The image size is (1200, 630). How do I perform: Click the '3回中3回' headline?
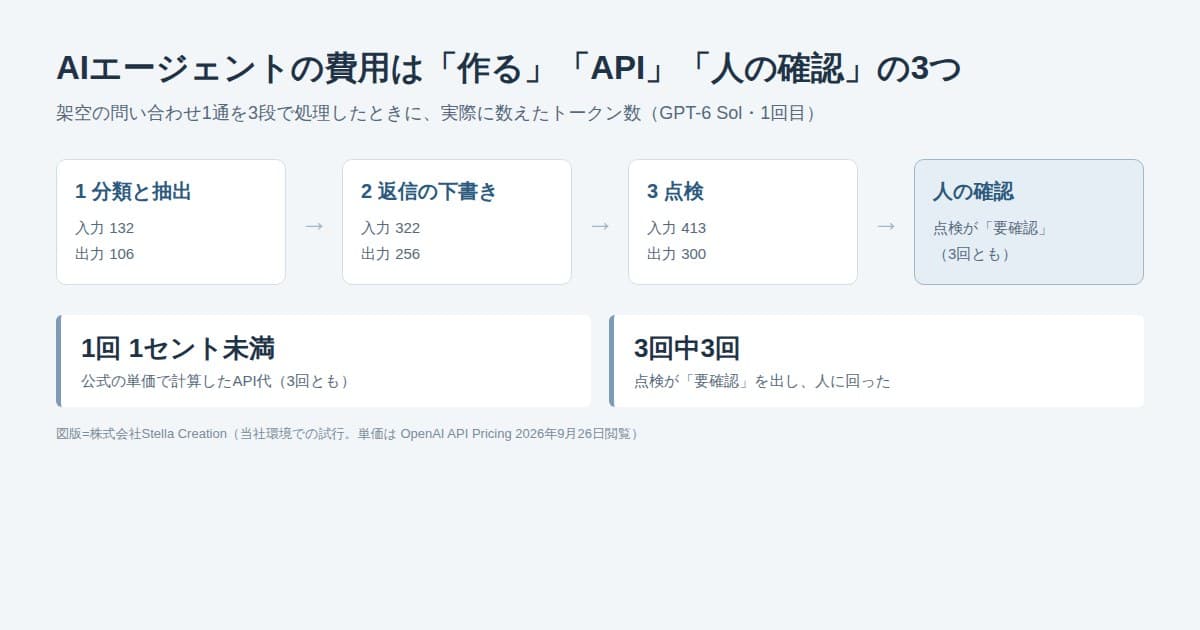tap(687, 348)
